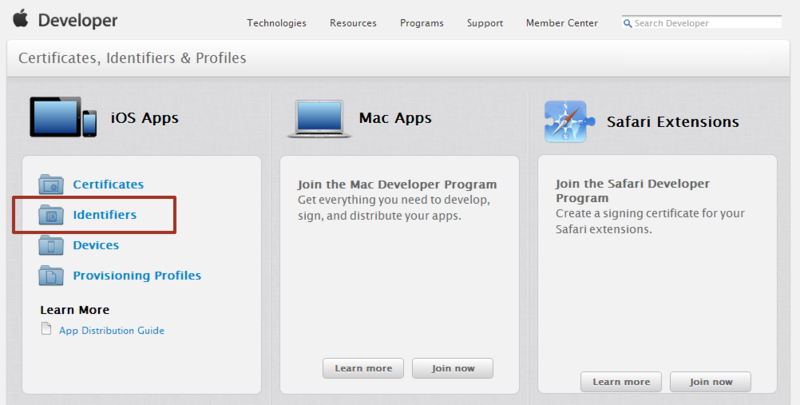Click the iOS Apps iPad and iPhone icon
This screenshot has height=405, width=800.
click(63, 117)
